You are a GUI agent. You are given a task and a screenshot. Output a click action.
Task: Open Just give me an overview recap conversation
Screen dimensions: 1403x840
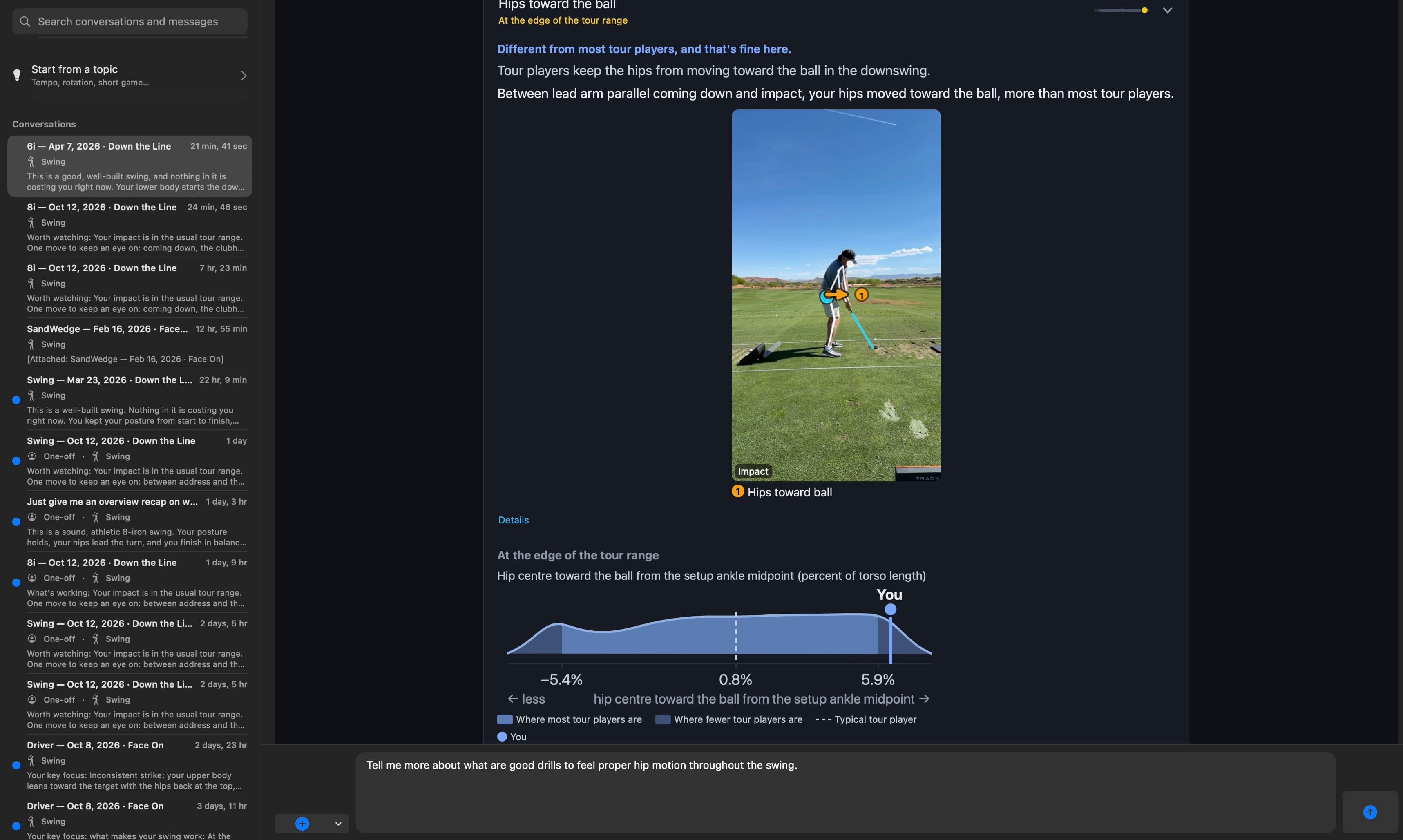(130, 521)
